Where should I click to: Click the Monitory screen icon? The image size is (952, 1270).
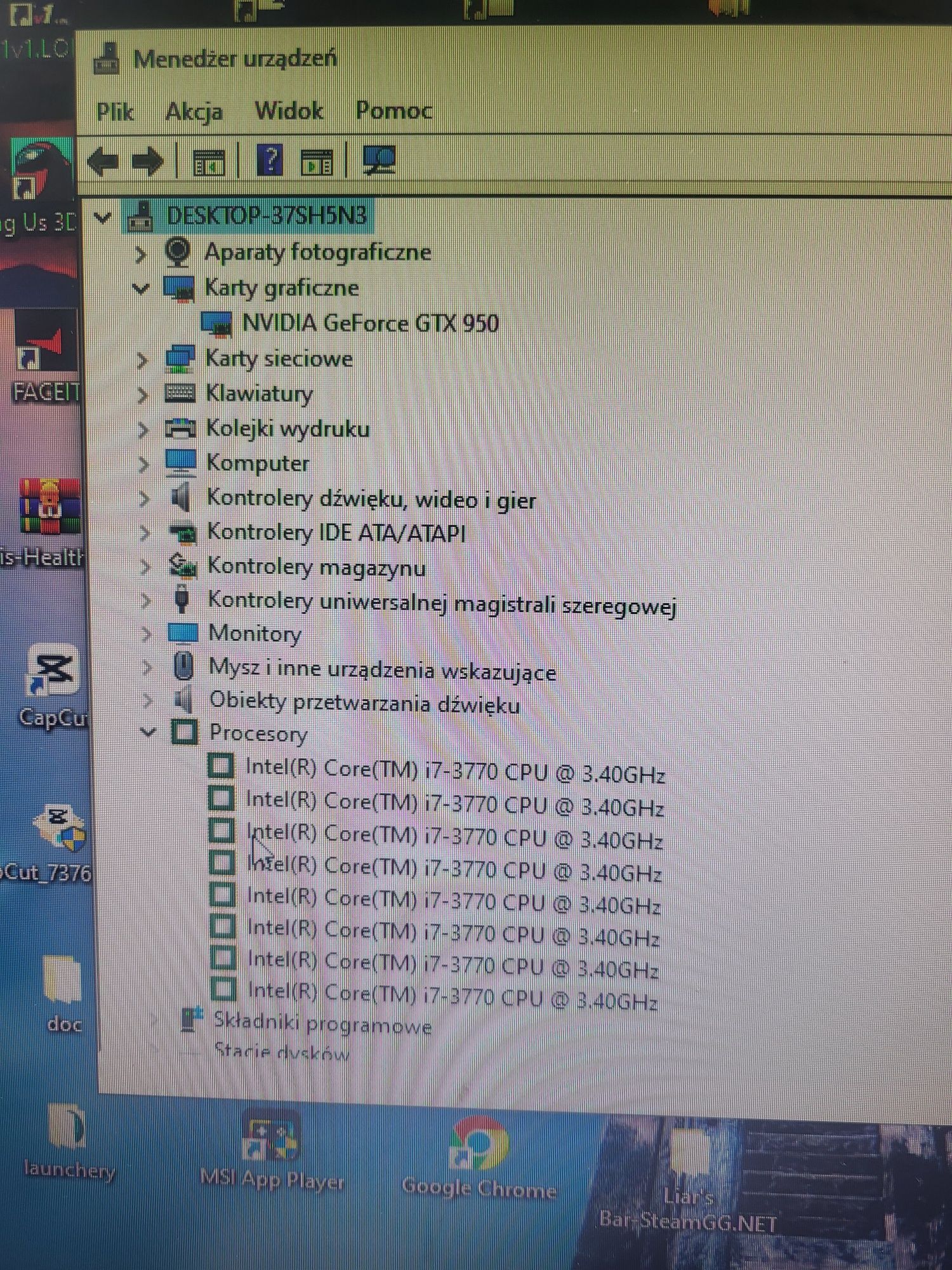point(183,632)
